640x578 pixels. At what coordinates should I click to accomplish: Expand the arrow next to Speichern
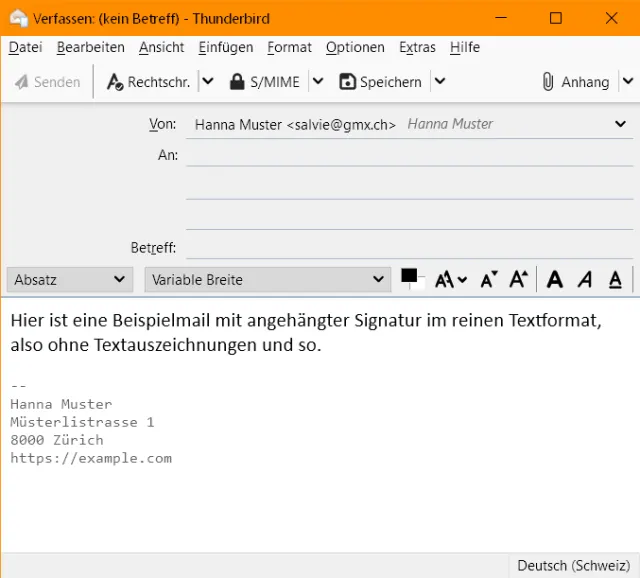click(440, 82)
